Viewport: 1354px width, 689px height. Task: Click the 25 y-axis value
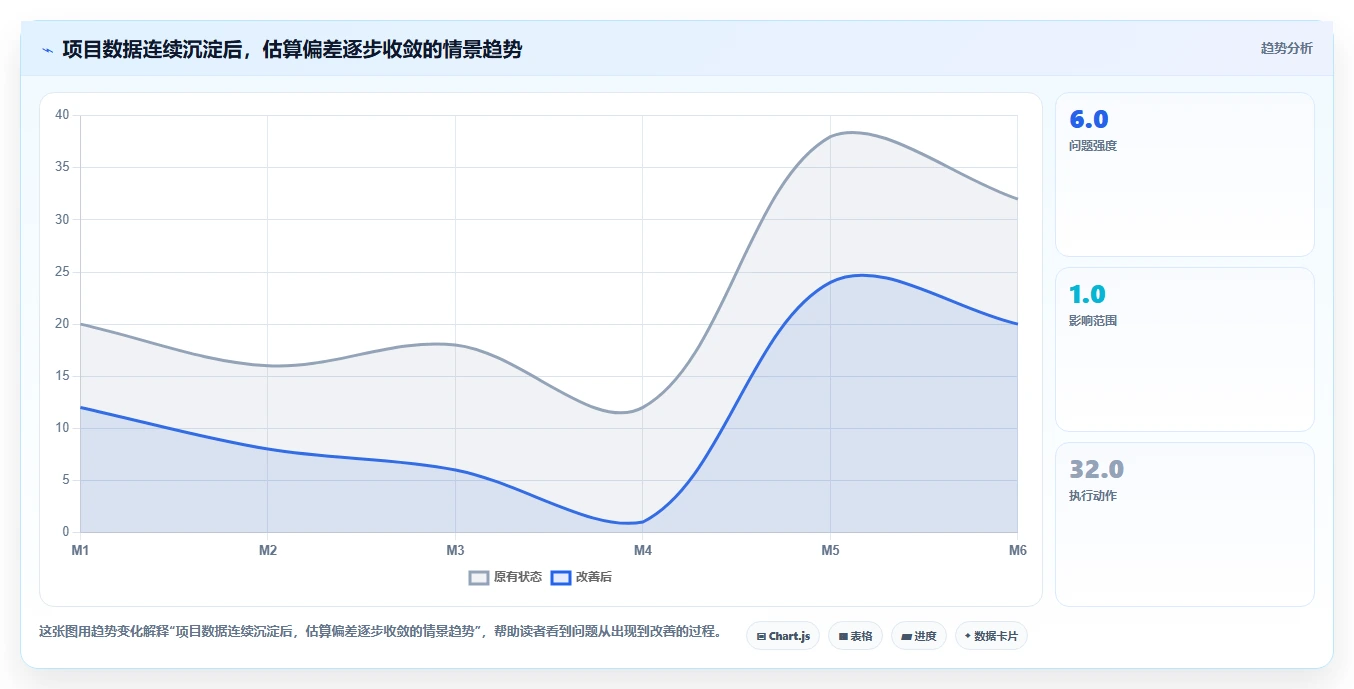tap(62, 272)
